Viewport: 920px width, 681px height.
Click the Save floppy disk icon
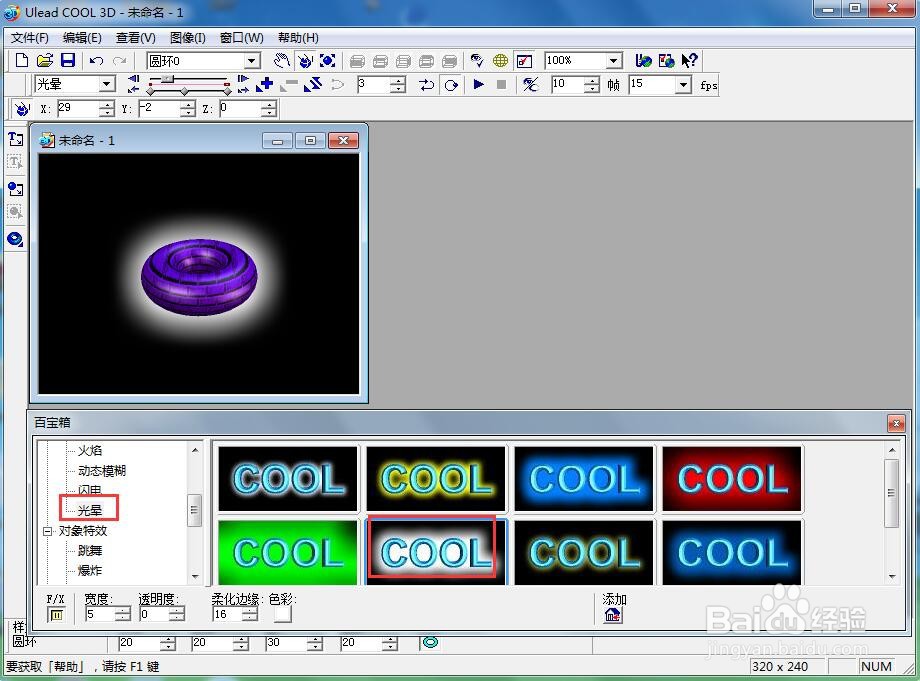point(68,60)
